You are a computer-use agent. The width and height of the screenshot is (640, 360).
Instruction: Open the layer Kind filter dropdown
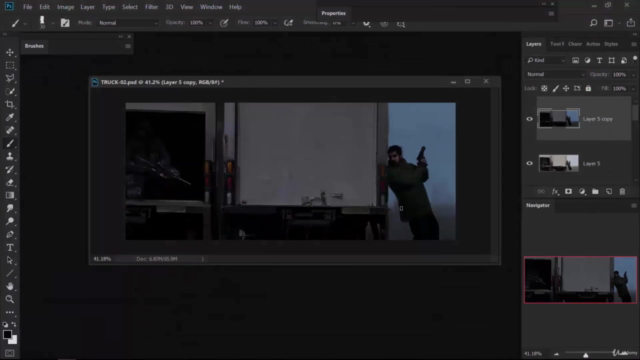[546, 60]
